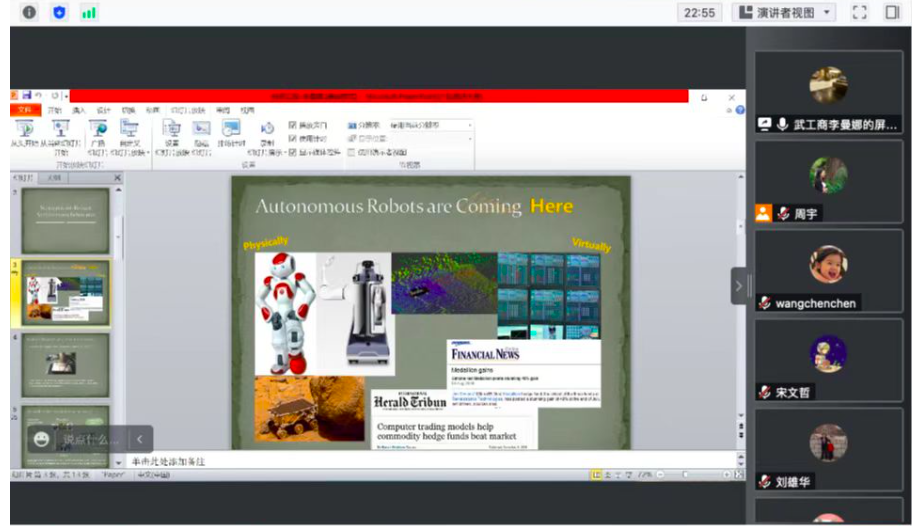Click the notes area placeholder text

[x=168, y=461]
